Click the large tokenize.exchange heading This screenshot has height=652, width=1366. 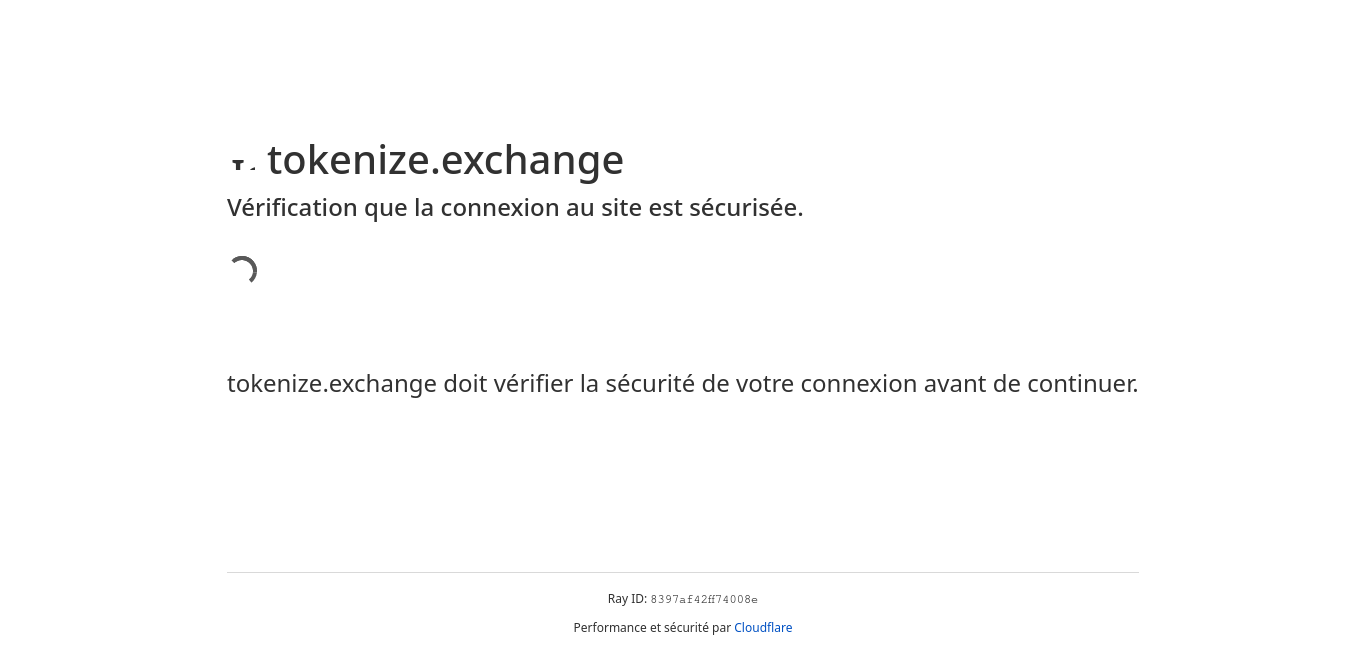445,160
